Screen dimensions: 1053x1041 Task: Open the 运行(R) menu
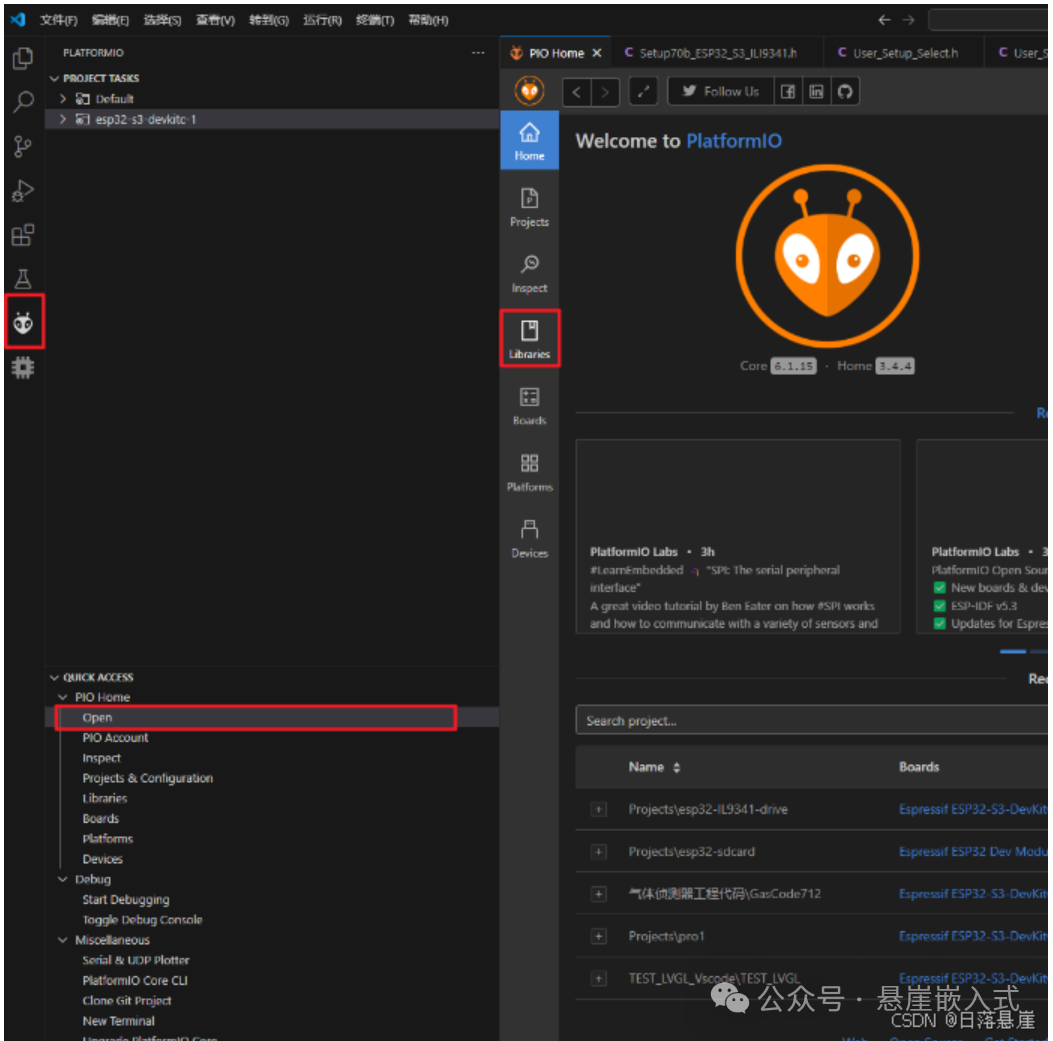(321, 19)
